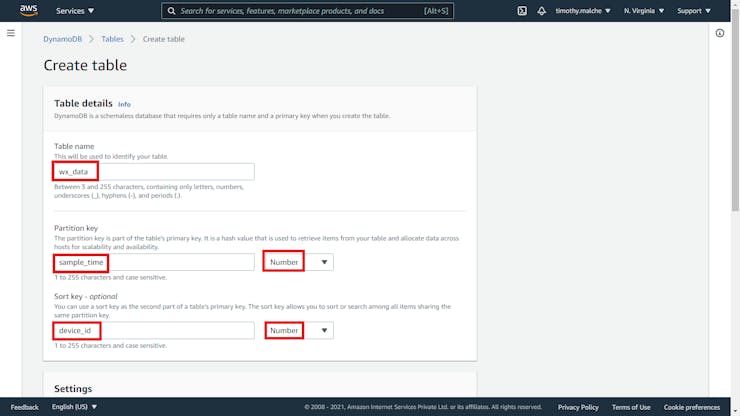Expand the hamburger side navigation menu
Viewport: 740px width, 416px height.
tap(11, 33)
